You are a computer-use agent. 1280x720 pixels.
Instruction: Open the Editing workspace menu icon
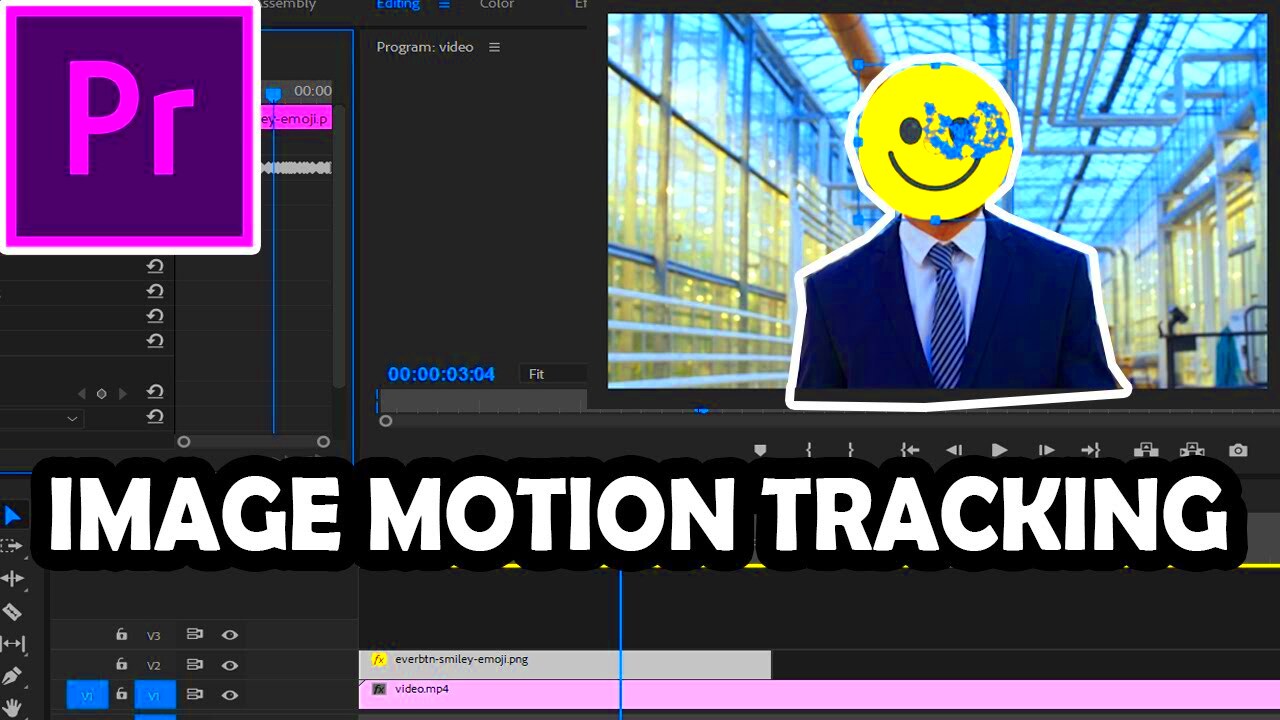(x=445, y=5)
